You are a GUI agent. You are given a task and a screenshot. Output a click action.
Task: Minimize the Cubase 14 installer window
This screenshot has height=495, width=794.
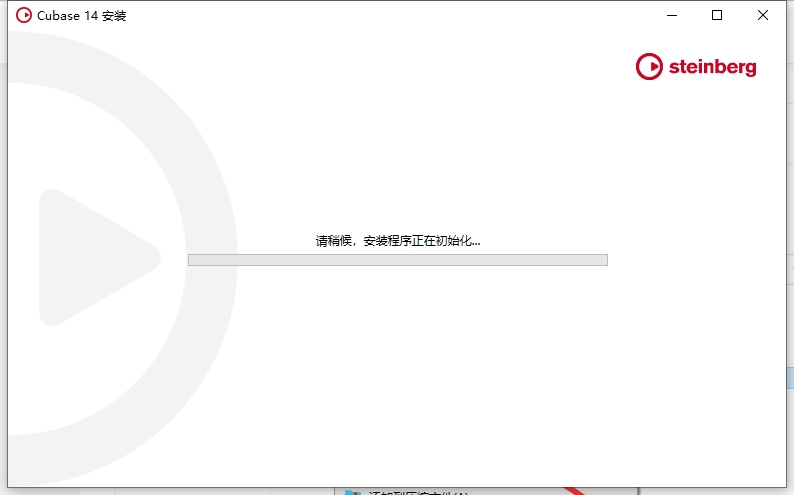point(671,15)
